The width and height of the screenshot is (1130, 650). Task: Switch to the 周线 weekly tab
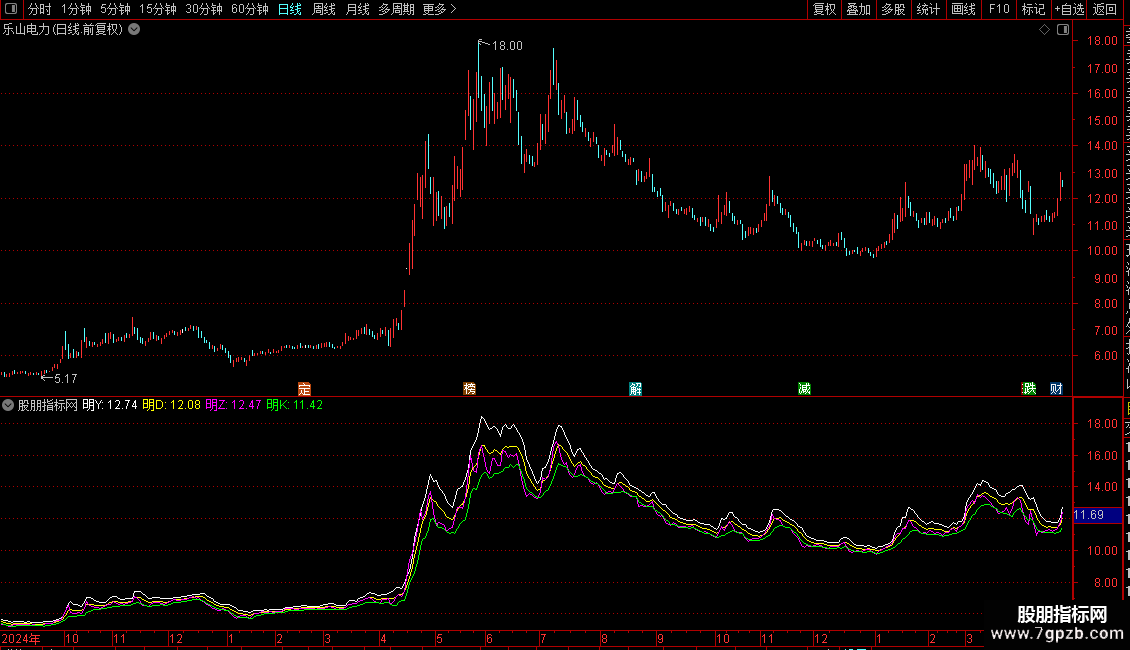tap(324, 9)
